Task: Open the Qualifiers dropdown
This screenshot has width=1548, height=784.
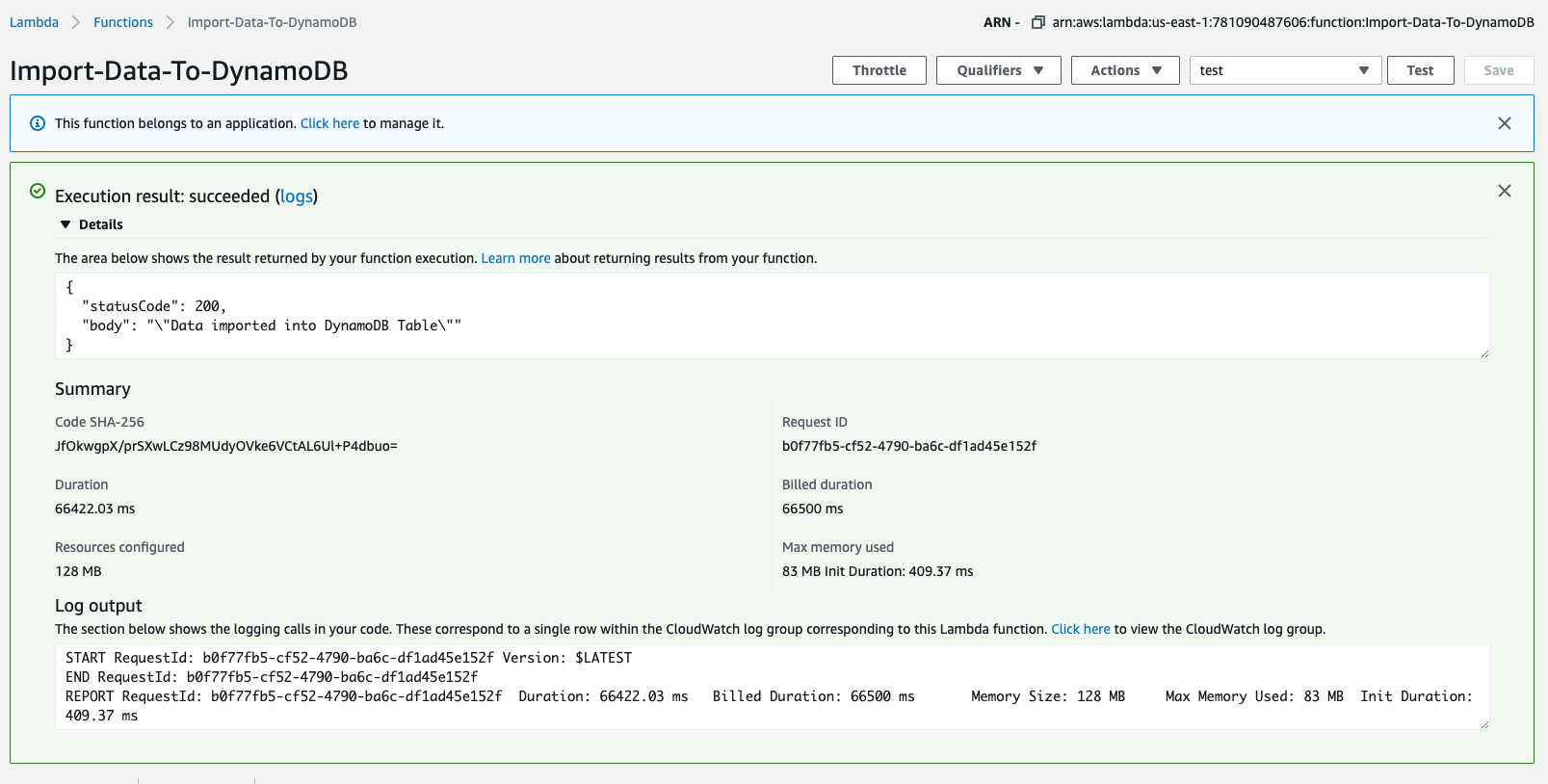Action: click(998, 70)
